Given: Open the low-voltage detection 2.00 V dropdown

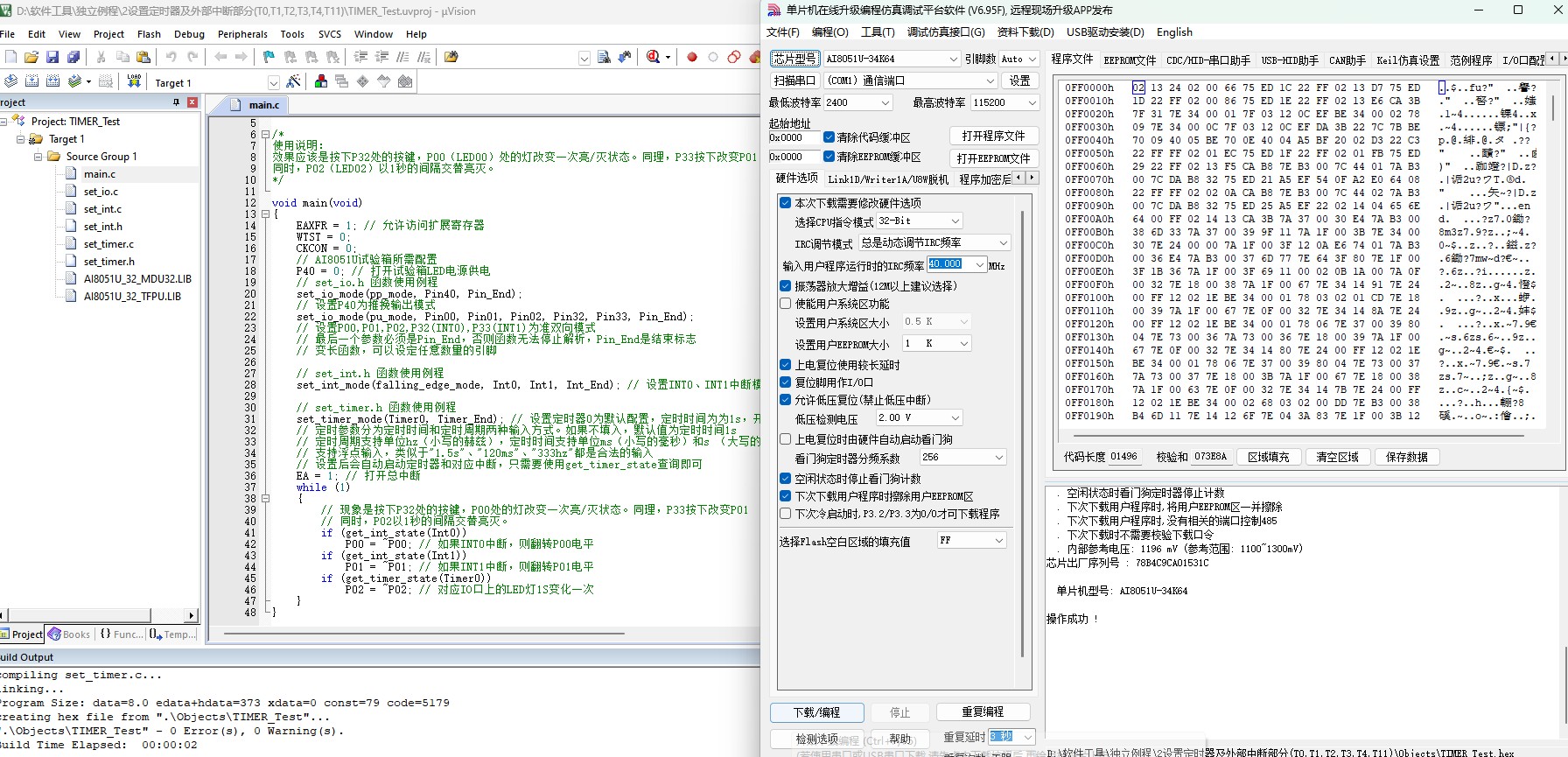Looking at the screenshot, I should point(920,417).
